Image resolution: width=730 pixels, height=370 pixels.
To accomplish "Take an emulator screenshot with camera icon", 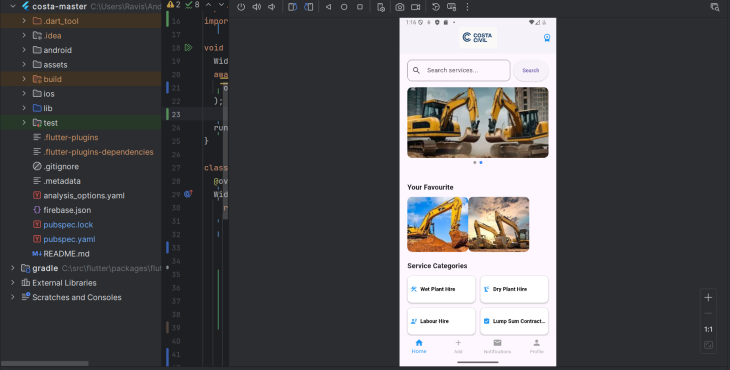I will [x=399, y=7].
